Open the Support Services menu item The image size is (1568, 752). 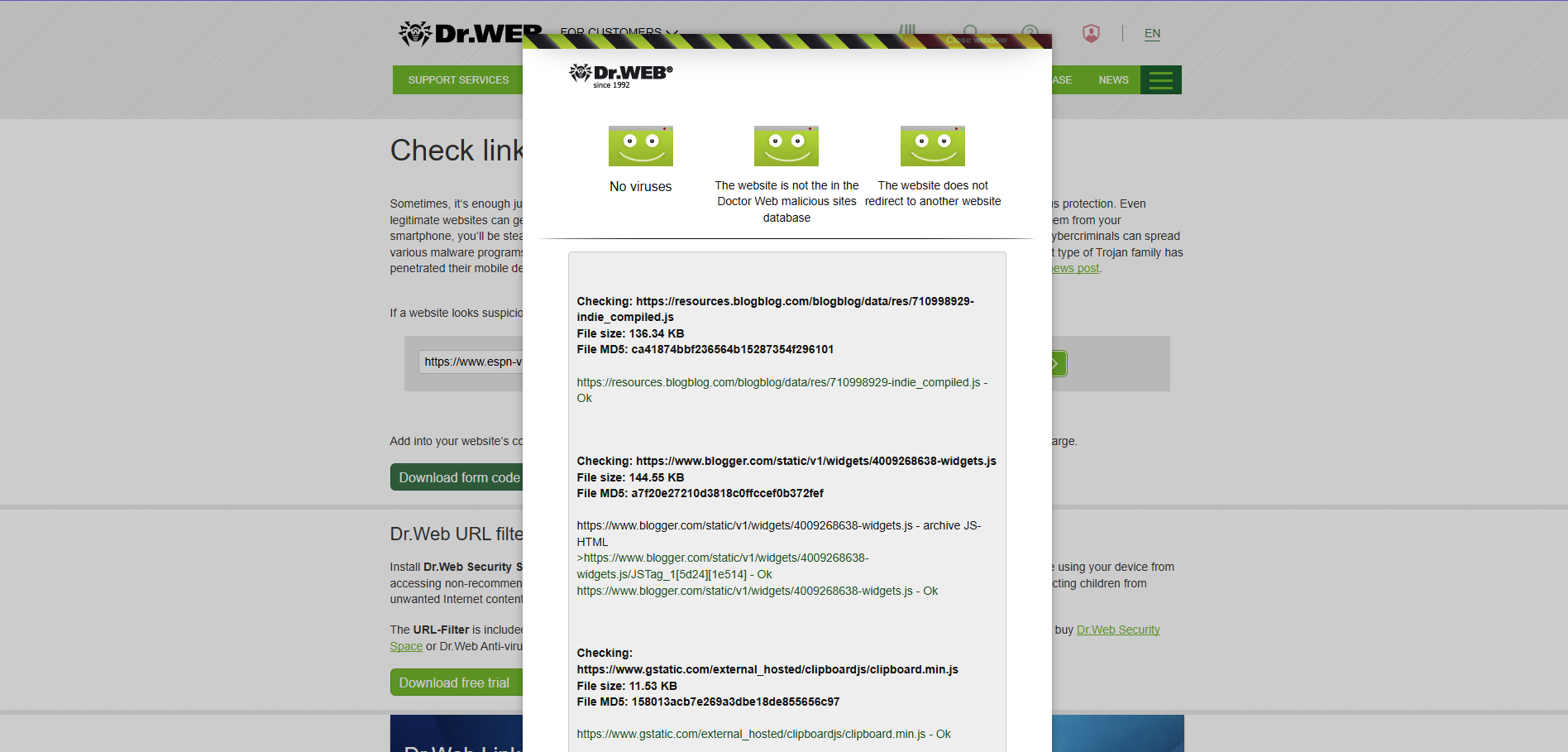[x=458, y=79]
